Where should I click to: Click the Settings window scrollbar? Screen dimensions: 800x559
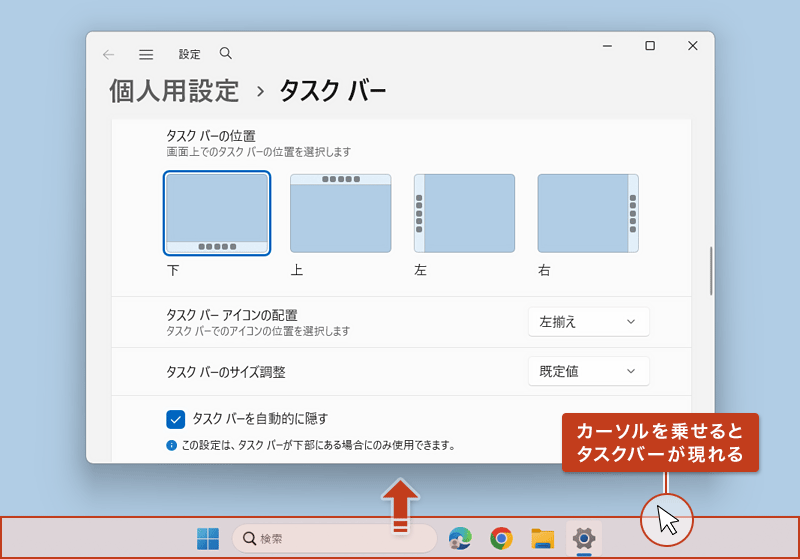[x=710, y=271]
